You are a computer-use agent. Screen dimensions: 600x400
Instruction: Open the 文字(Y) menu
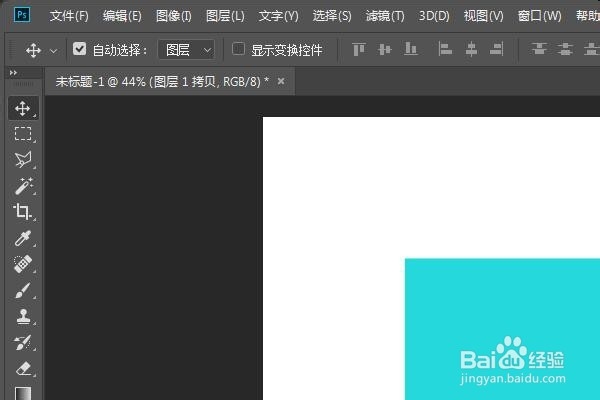point(278,16)
